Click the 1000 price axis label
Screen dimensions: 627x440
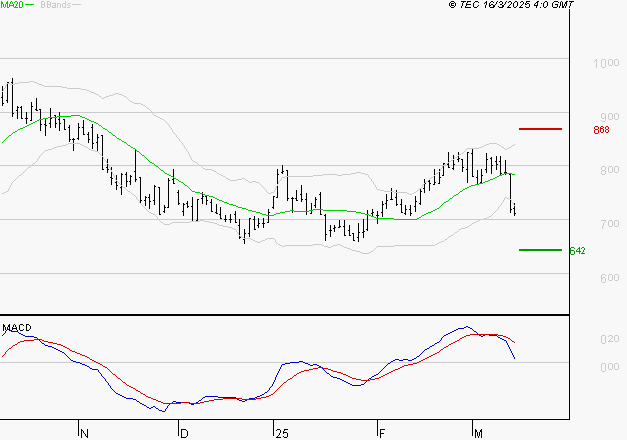point(606,63)
